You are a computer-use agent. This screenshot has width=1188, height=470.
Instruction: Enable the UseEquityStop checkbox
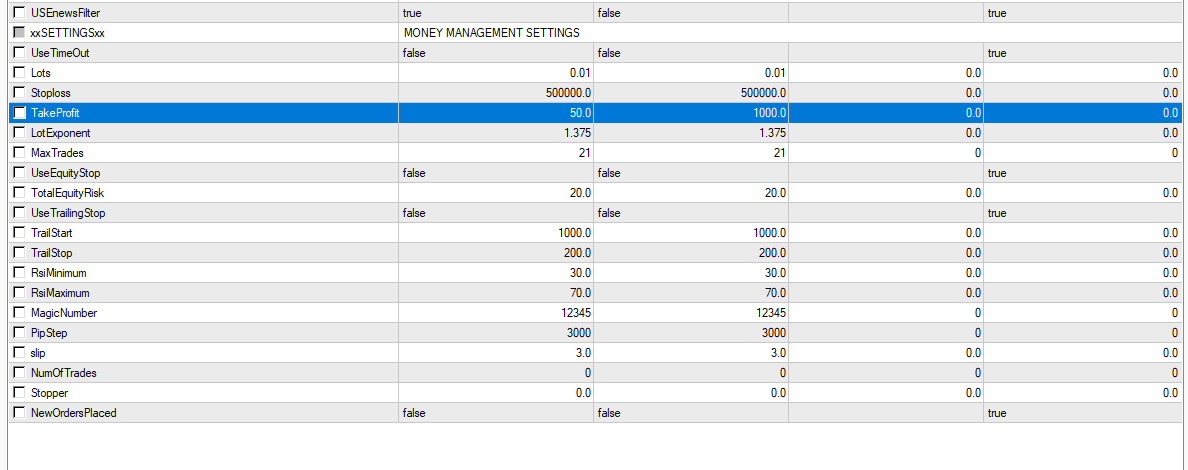click(20, 173)
